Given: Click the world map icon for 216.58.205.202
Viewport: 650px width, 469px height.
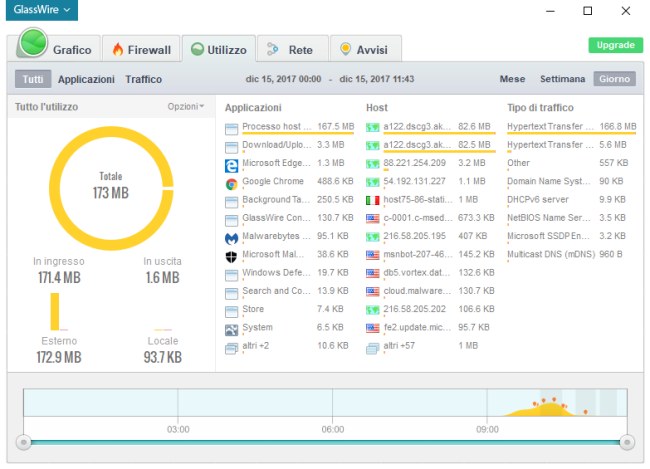Looking at the screenshot, I should click(373, 310).
